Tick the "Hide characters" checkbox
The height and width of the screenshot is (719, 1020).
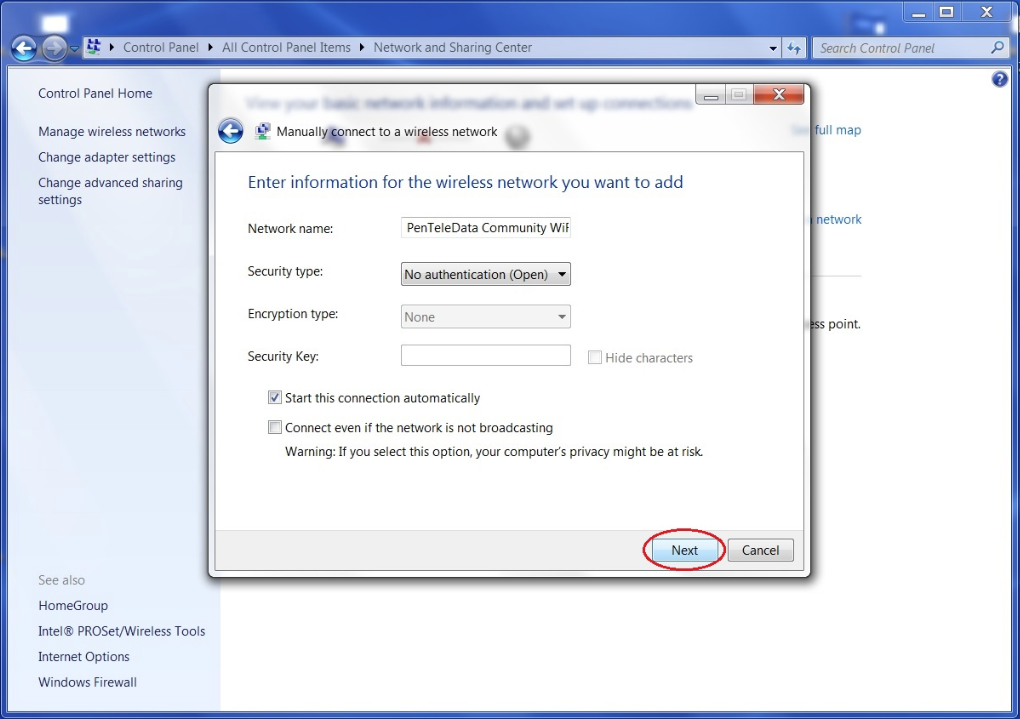[x=594, y=357]
